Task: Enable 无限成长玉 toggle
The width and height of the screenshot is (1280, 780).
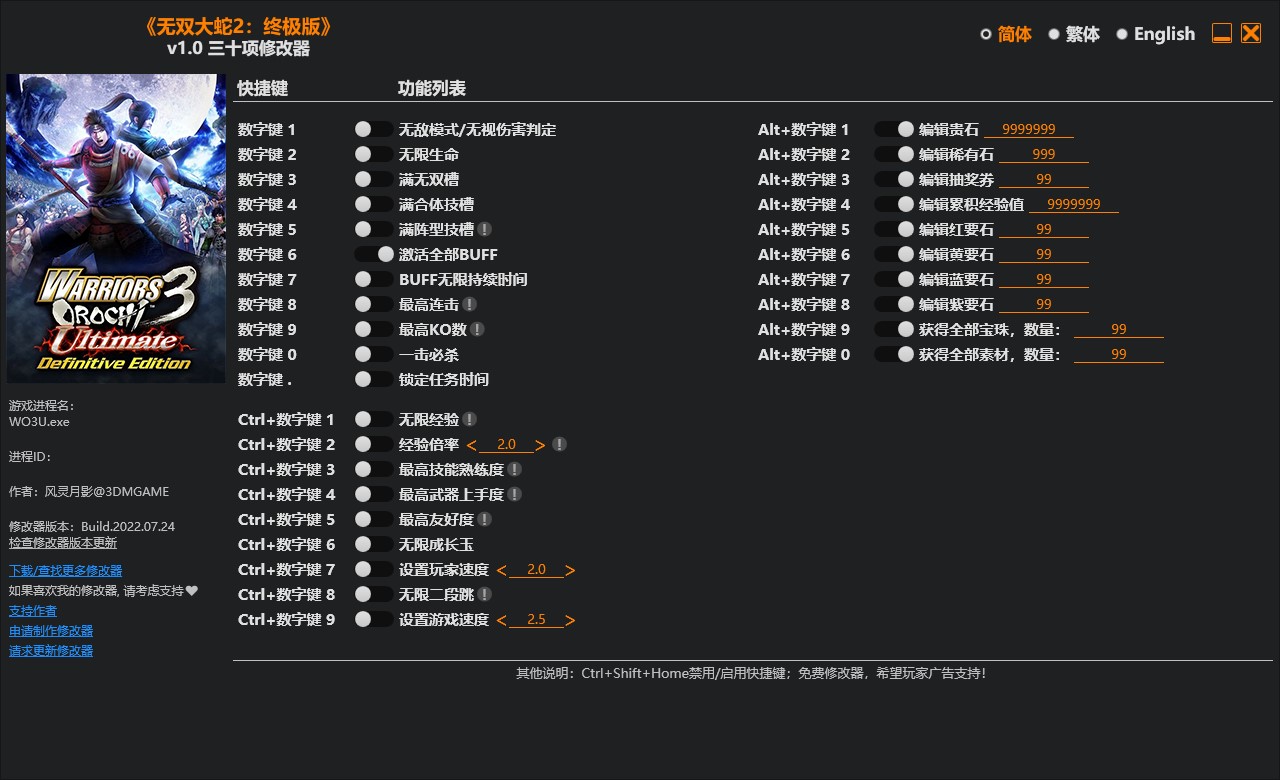Action: point(374,544)
